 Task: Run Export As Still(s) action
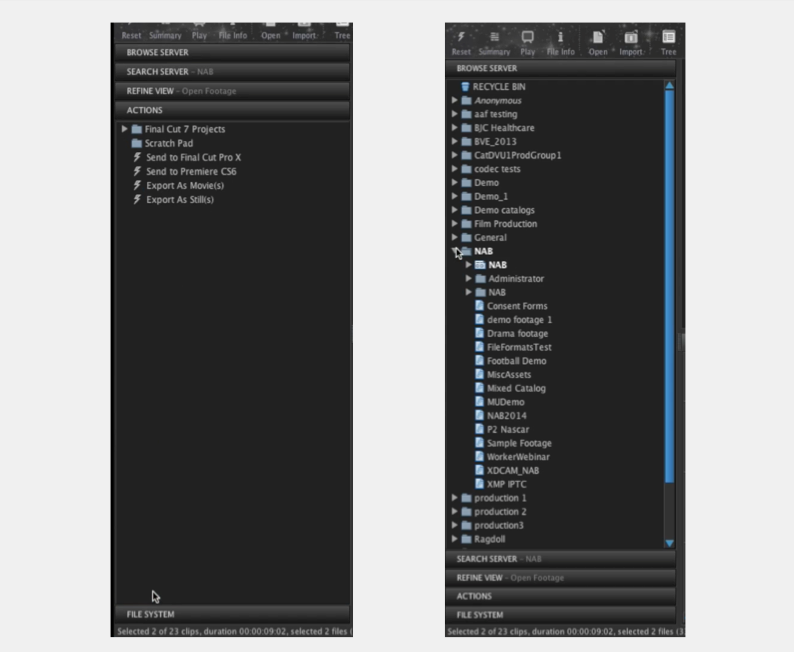[x=173, y=200]
